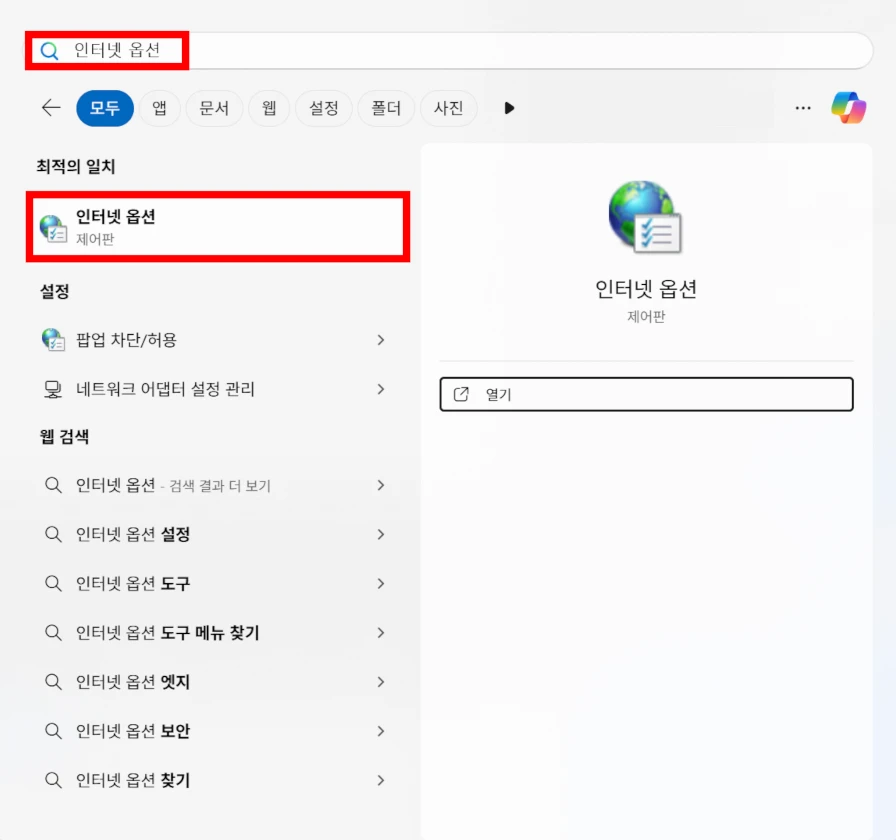Click the search magnifier icon in search box
Image resolution: width=896 pixels, height=840 pixels.
pyautogui.click(x=50, y=51)
